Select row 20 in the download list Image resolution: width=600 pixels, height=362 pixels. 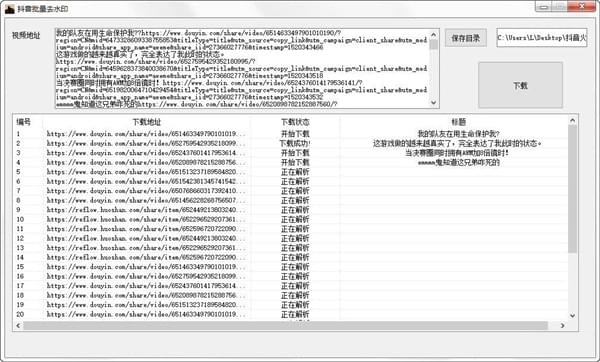pyautogui.click(x=291, y=314)
